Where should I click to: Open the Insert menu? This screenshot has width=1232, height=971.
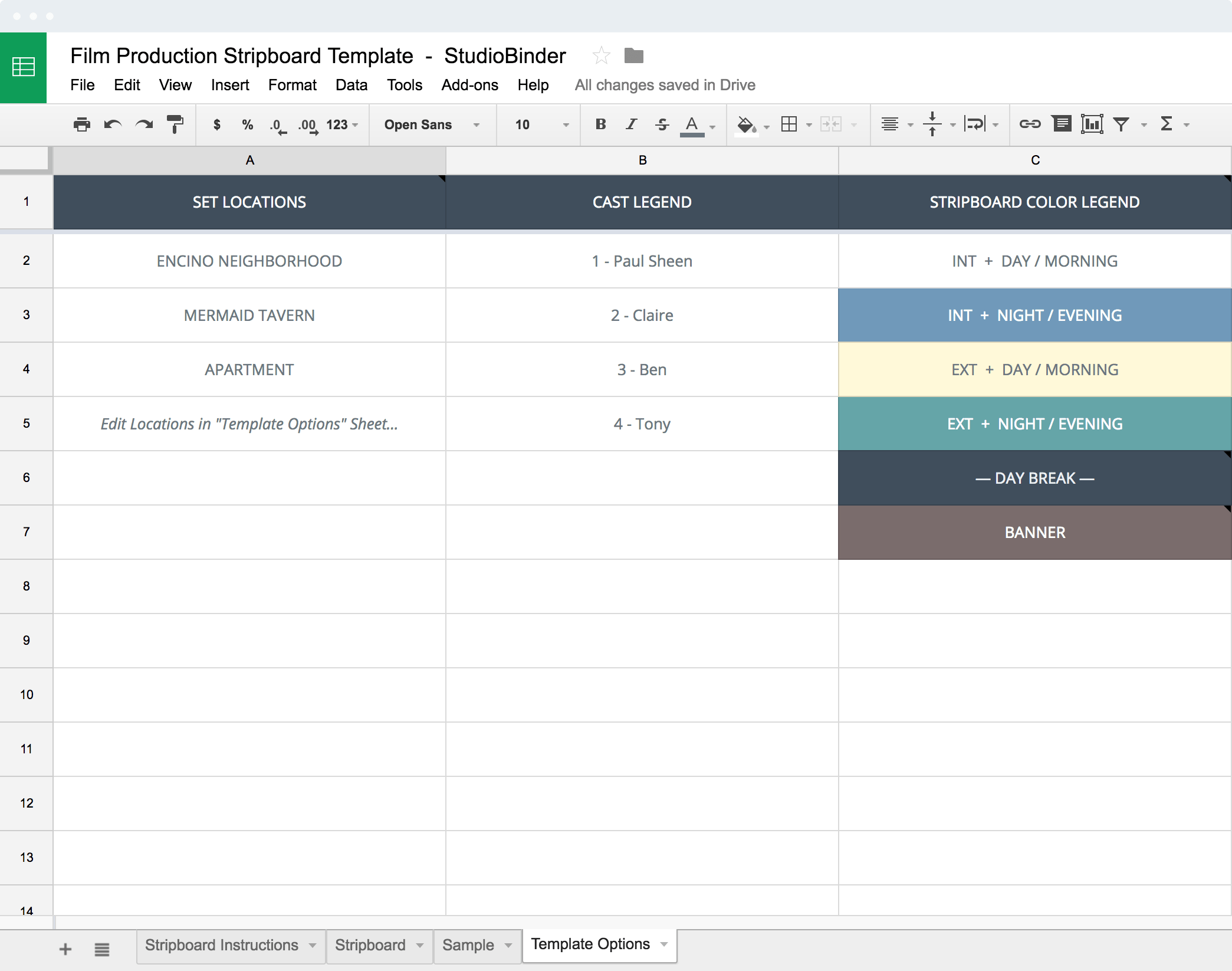[228, 85]
